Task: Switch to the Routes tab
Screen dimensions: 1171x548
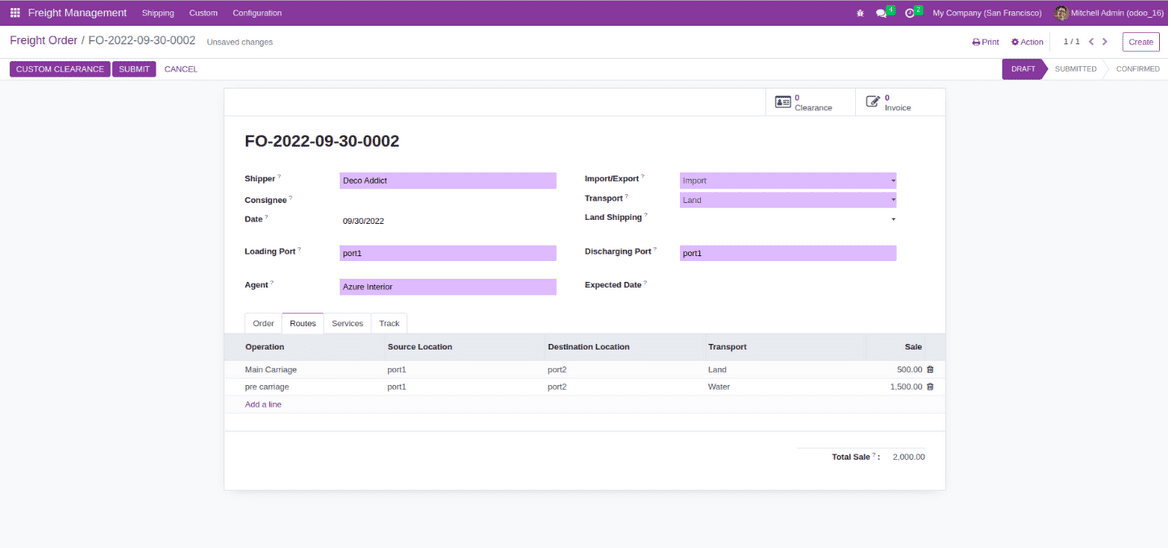Action: pos(302,323)
